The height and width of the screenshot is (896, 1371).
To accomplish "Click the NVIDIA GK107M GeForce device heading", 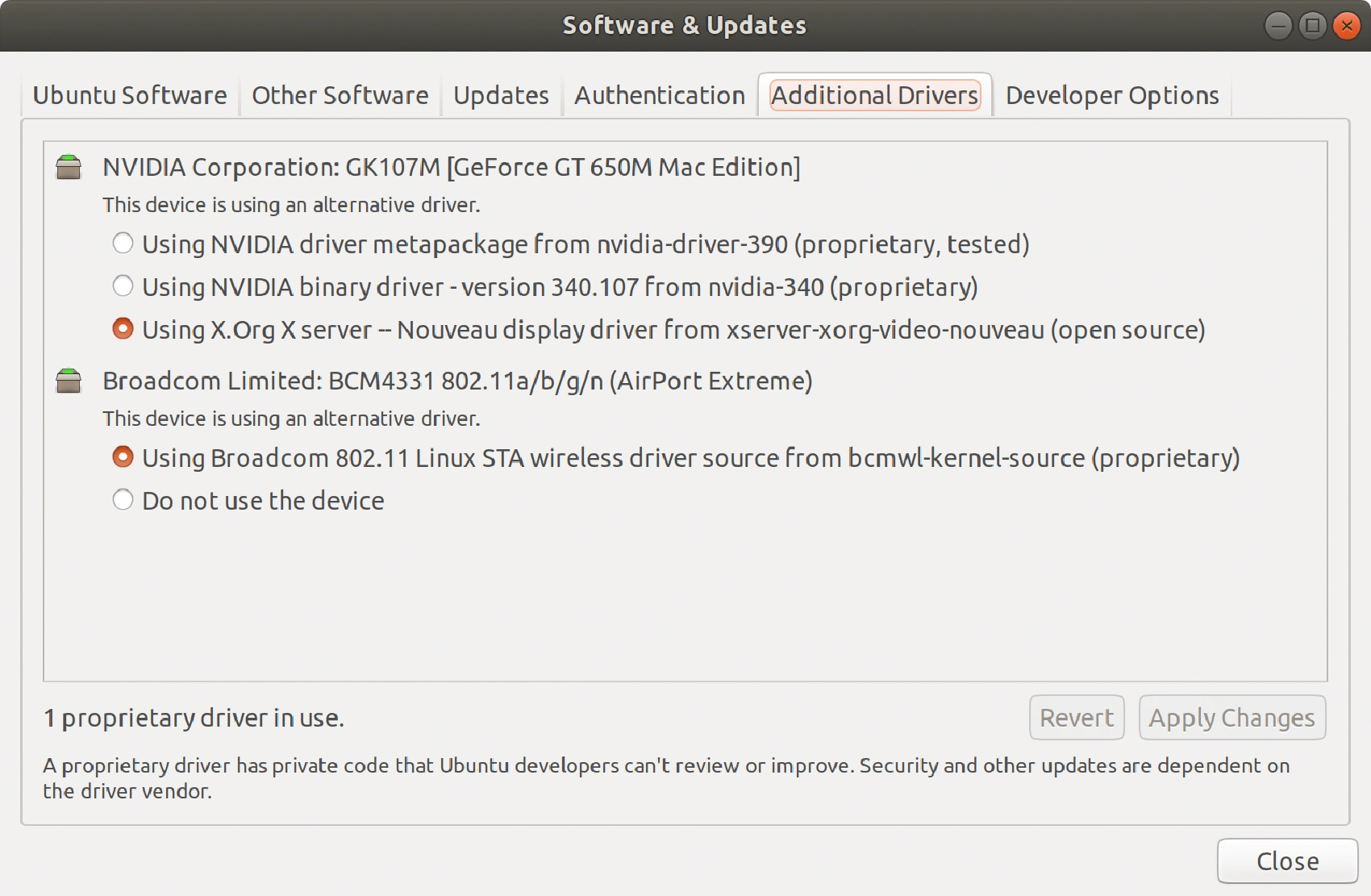I will (x=451, y=167).
